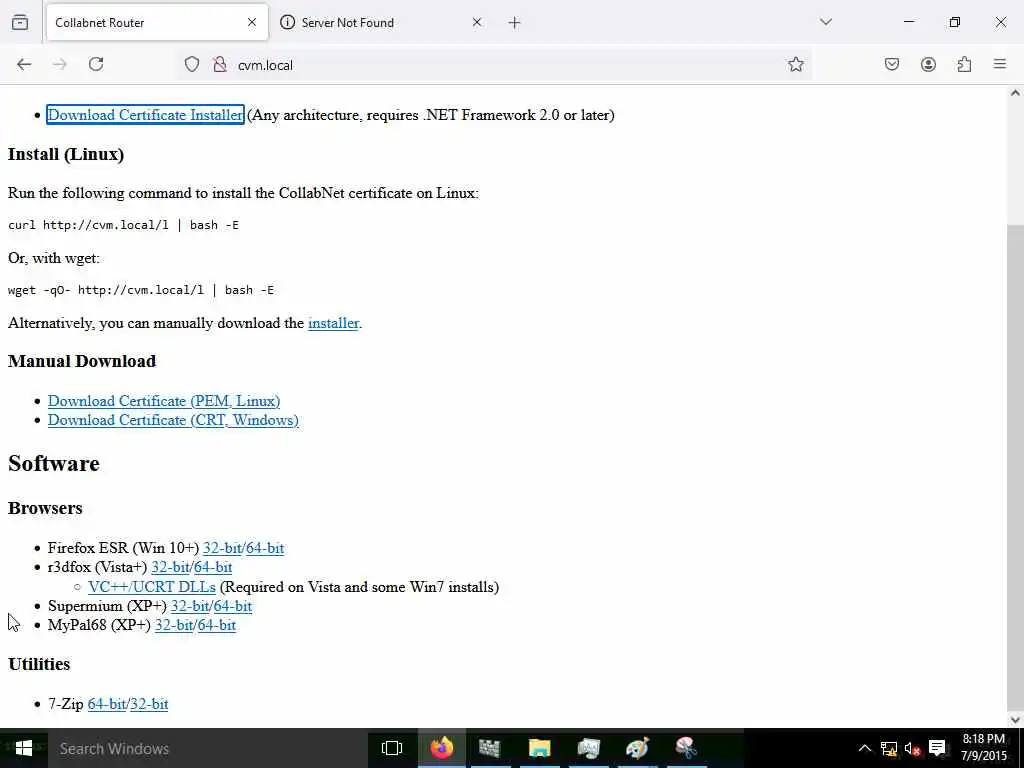Open the Firefox account icon

click(928, 64)
